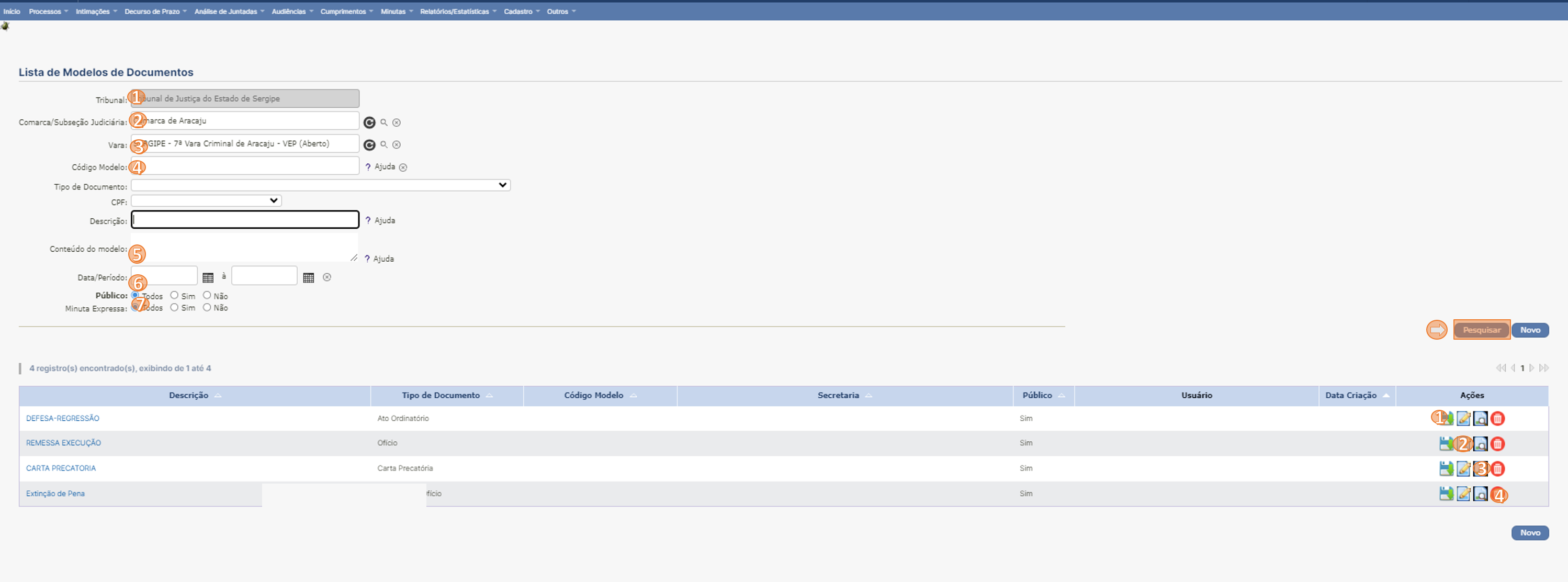
Task: Open the Processos menu
Action: point(48,12)
